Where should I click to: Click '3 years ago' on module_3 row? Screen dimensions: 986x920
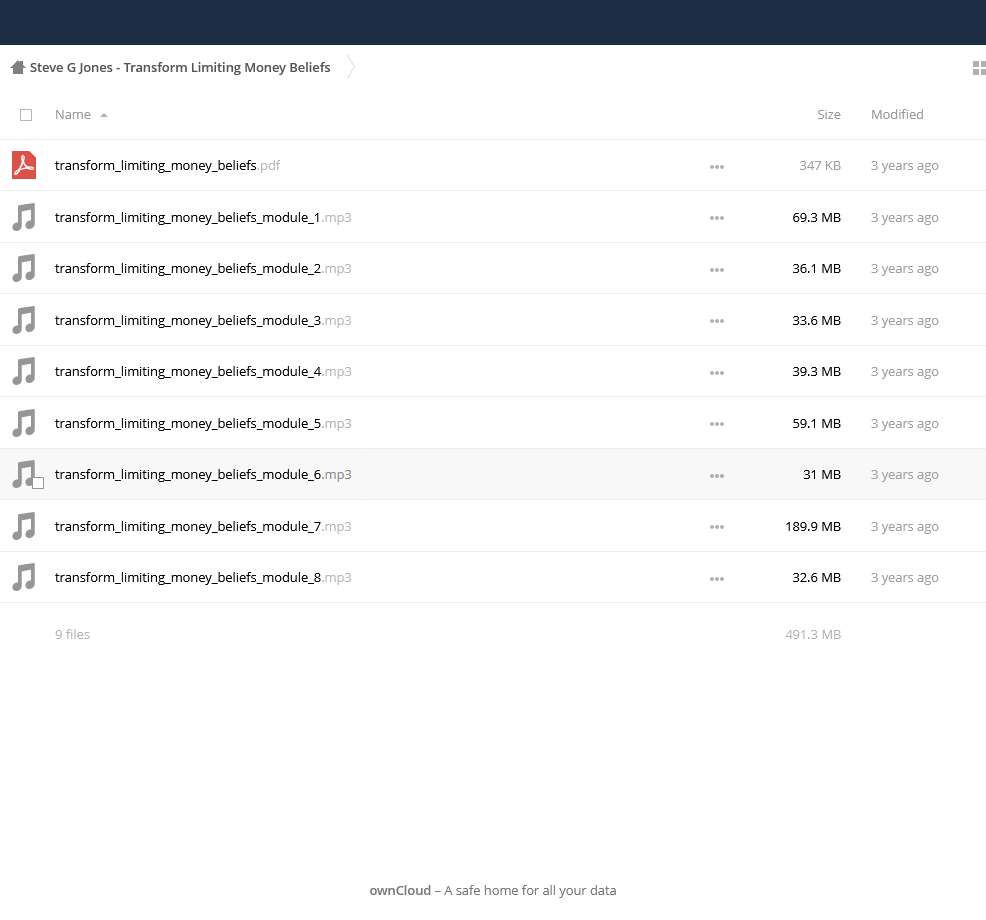(904, 320)
